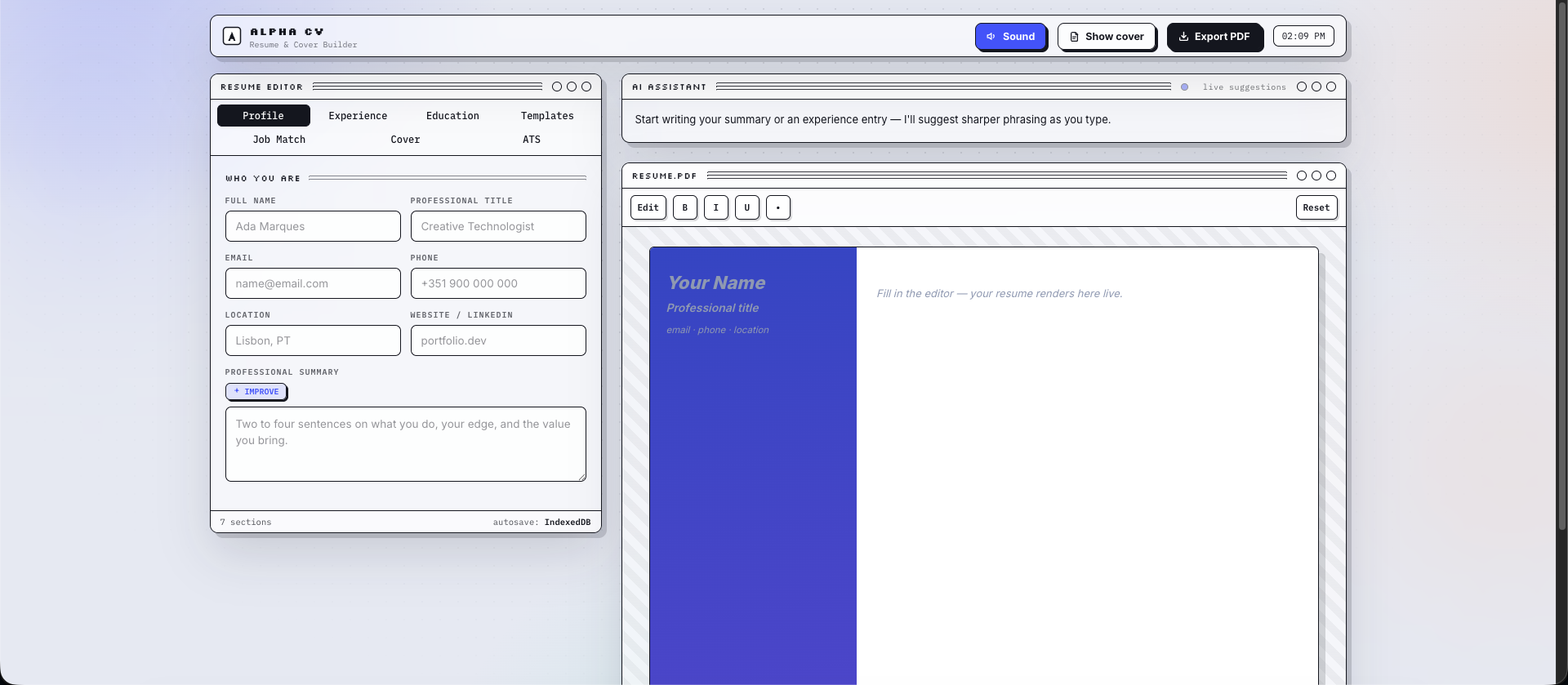Focus the Website / LinkedIn field
Image resolution: width=1568 pixels, height=685 pixels.
coord(498,340)
